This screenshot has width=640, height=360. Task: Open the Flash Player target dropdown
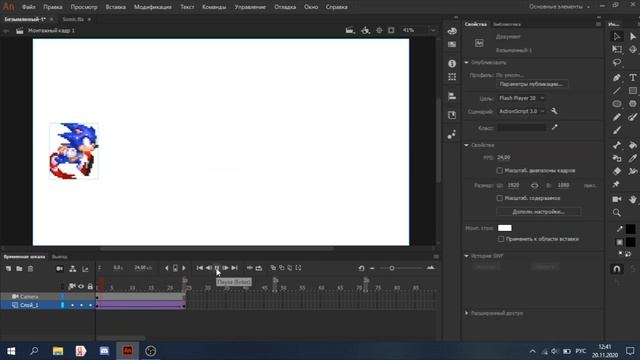tap(521, 98)
